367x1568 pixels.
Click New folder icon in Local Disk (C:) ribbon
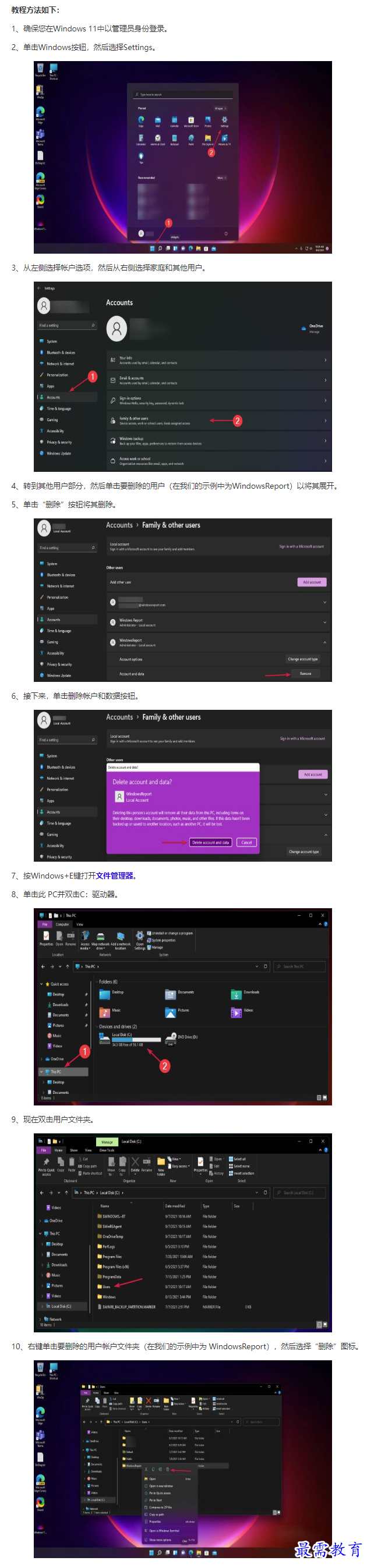[x=161, y=1167]
